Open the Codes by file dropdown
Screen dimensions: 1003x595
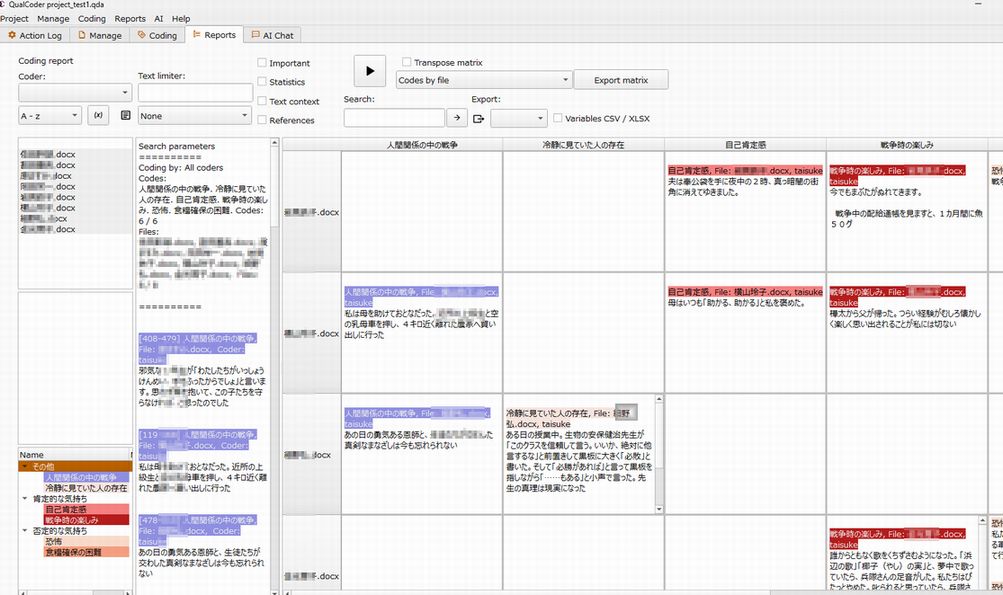point(484,80)
